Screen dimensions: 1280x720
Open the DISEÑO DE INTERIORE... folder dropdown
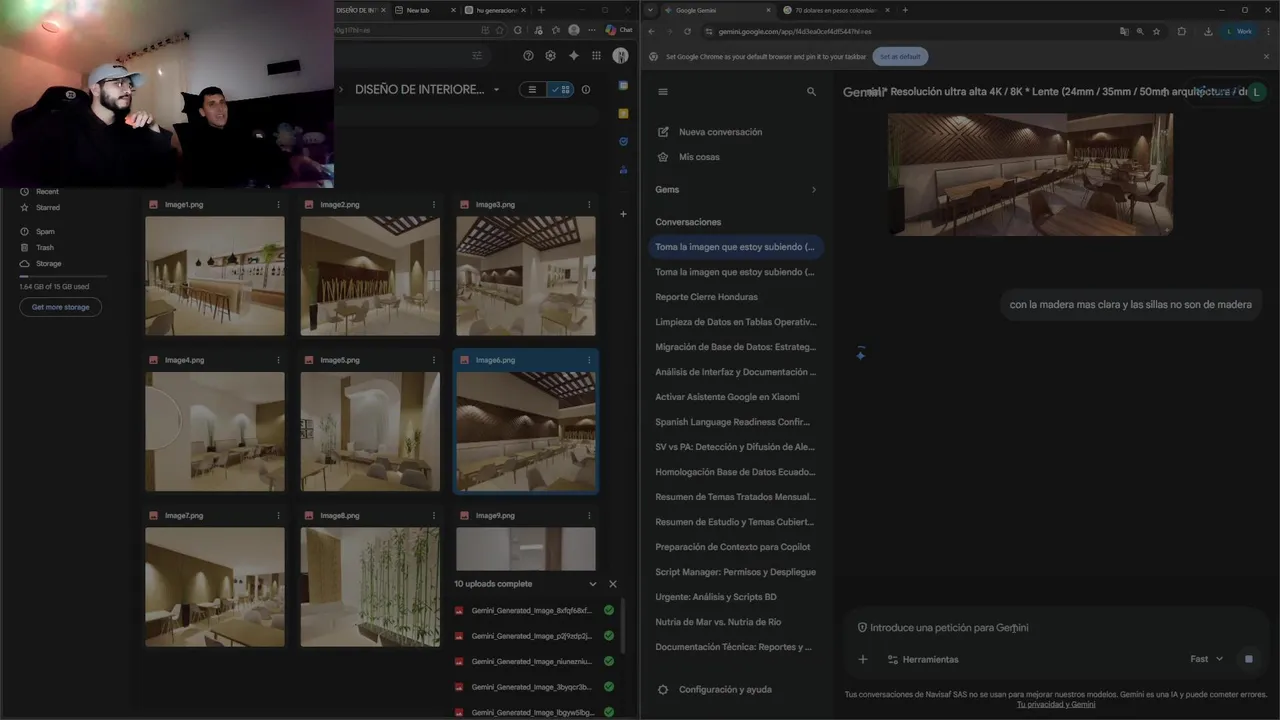[496, 90]
